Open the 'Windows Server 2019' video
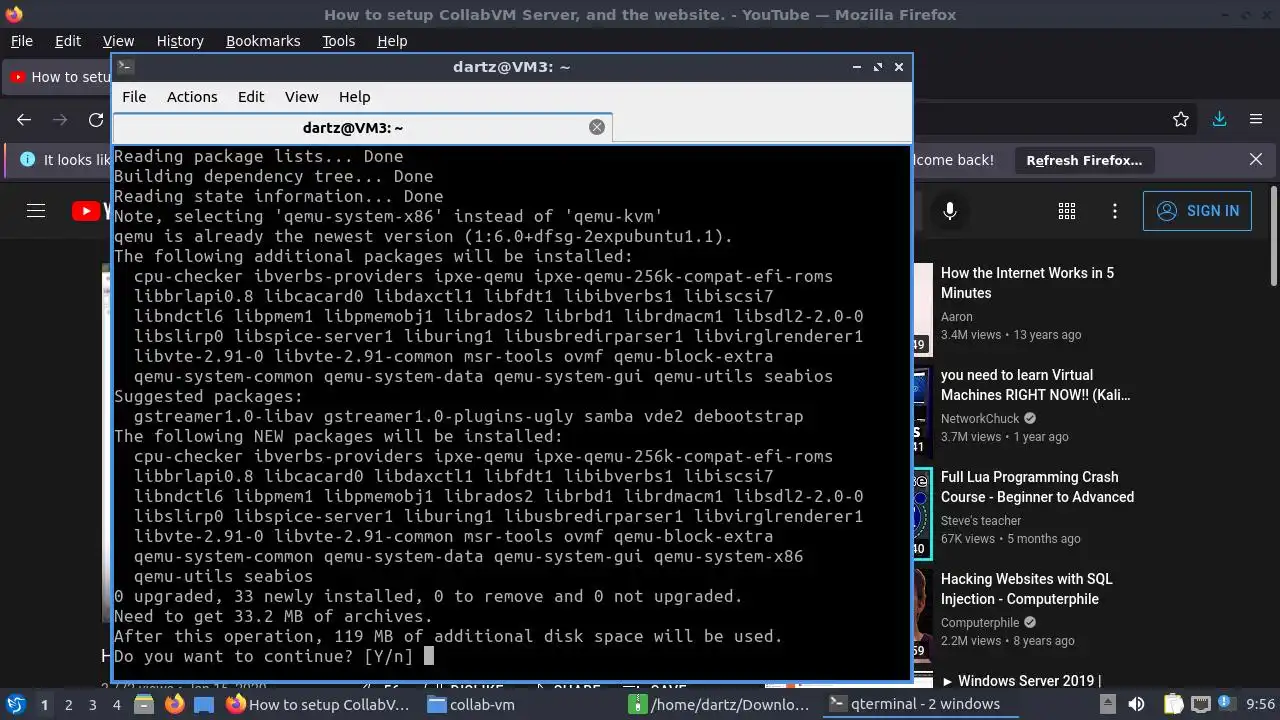The width and height of the screenshot is (1280, 720). tap(1022, 681)
